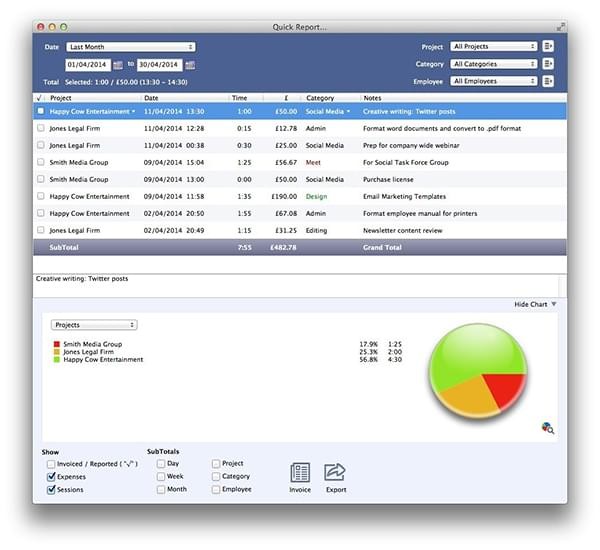
Task: Tick checkbox for Happy Cow 20:50 row
Action: point(41,213)
